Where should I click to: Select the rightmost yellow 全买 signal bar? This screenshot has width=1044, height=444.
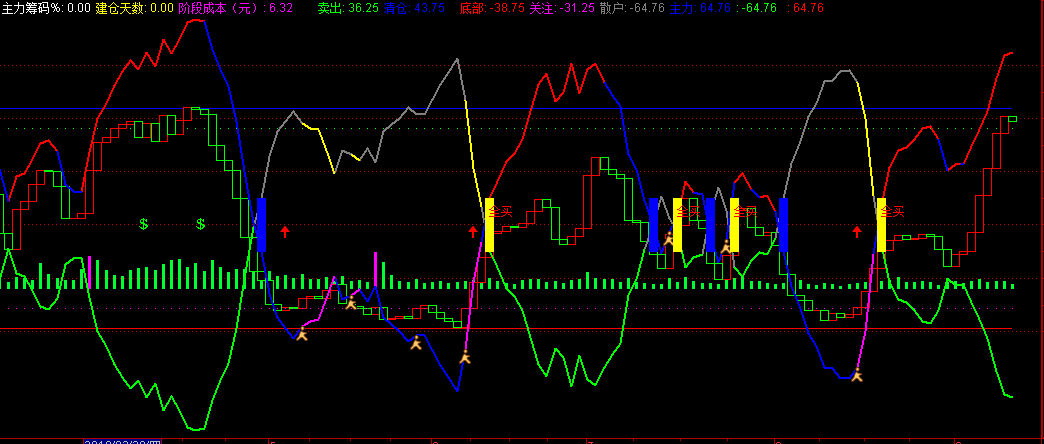pyautogui.click(x=881, y=225)
